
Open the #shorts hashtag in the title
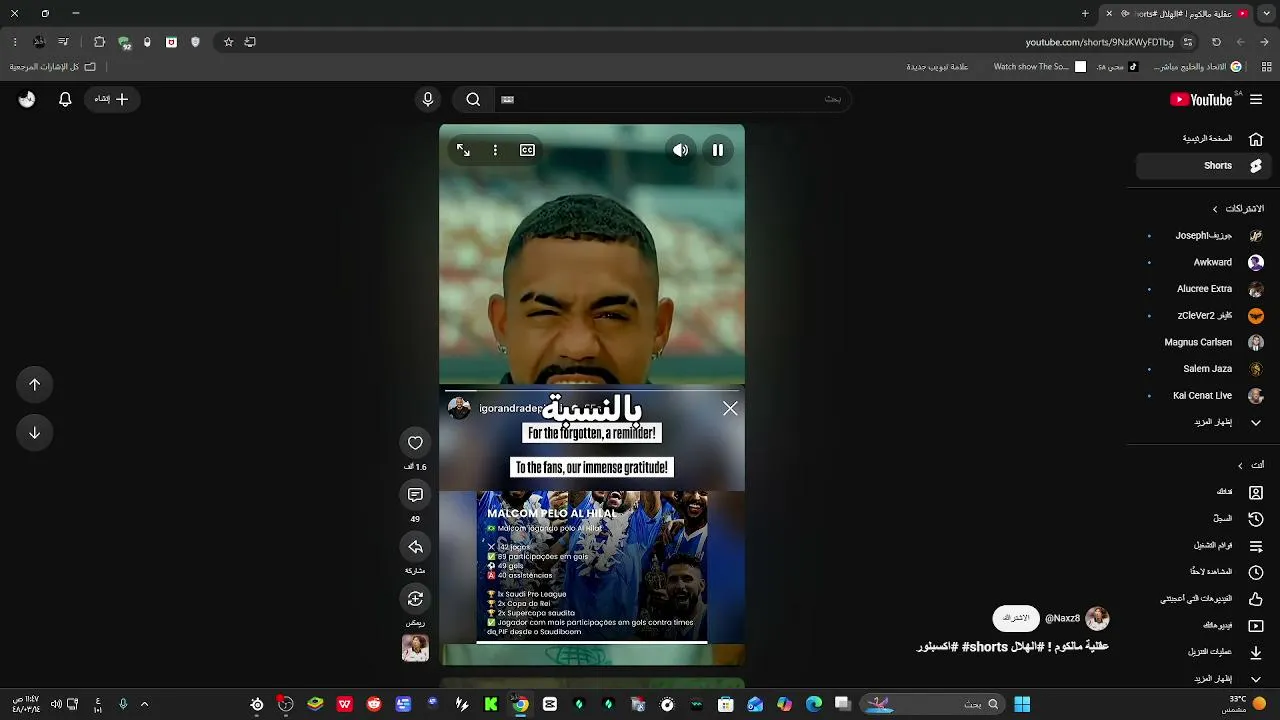coord(985,647)
